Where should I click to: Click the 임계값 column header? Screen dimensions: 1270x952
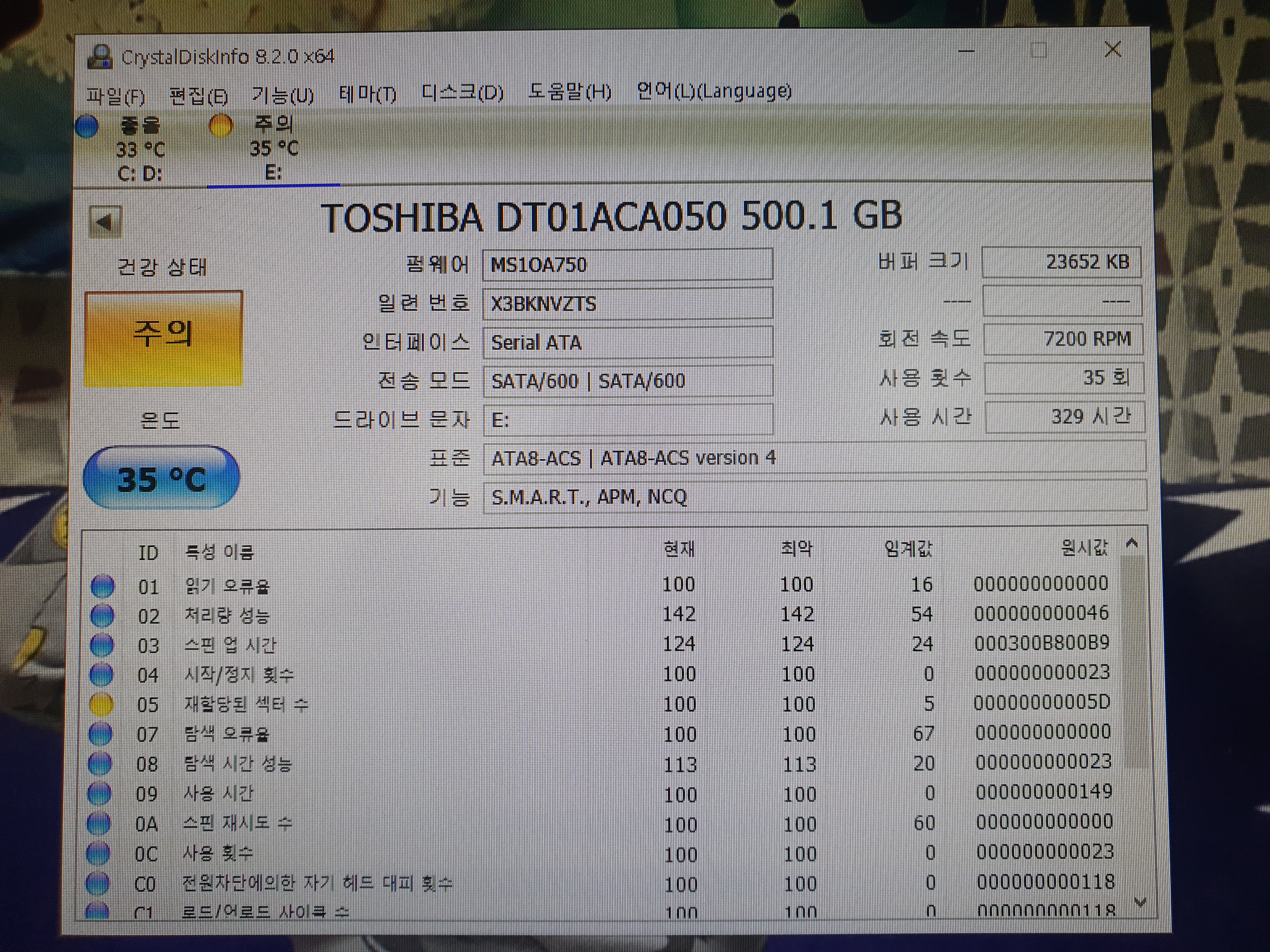pyautogui.click(x=908, y=549)
